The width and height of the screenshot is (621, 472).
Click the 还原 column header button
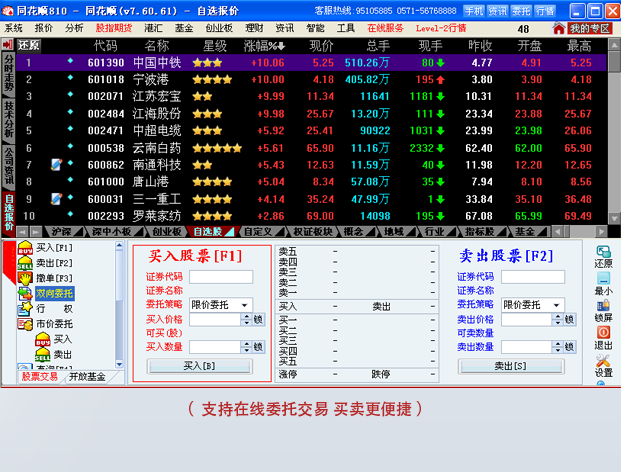point(29,45)
